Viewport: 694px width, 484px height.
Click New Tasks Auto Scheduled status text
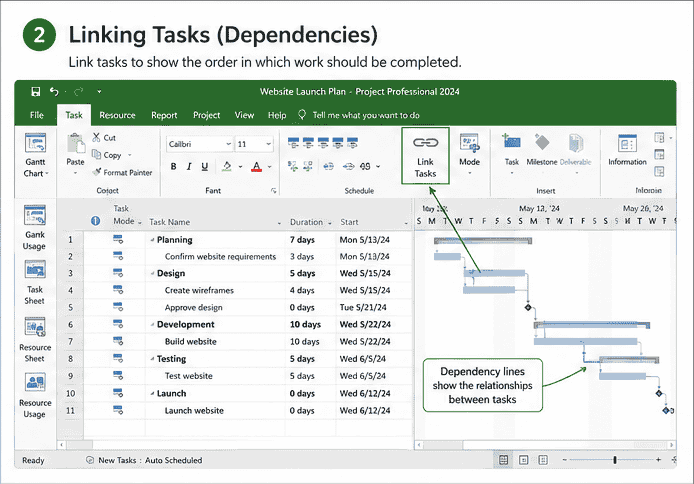pos(150,460)
